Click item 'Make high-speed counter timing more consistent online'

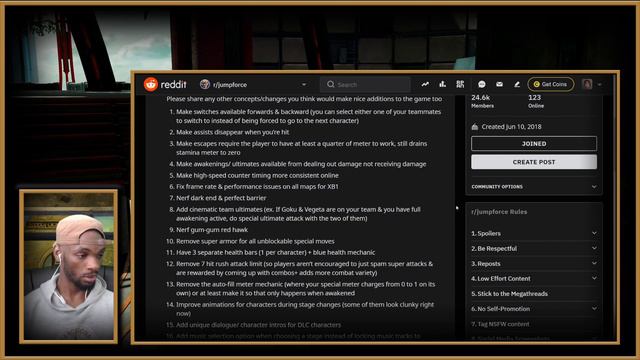pos(257,176)
